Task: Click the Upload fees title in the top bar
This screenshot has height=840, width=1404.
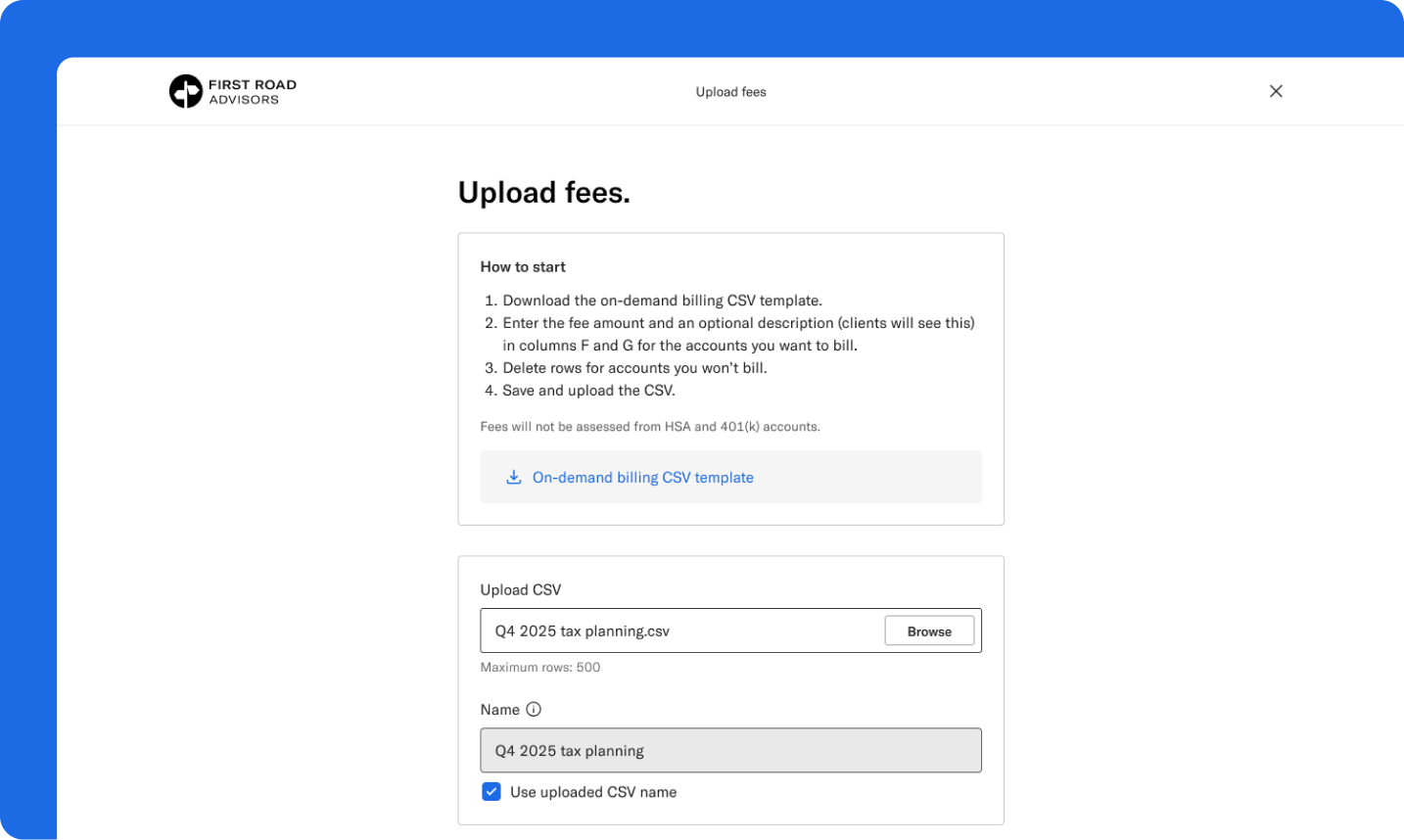Action: coord(730,91)
